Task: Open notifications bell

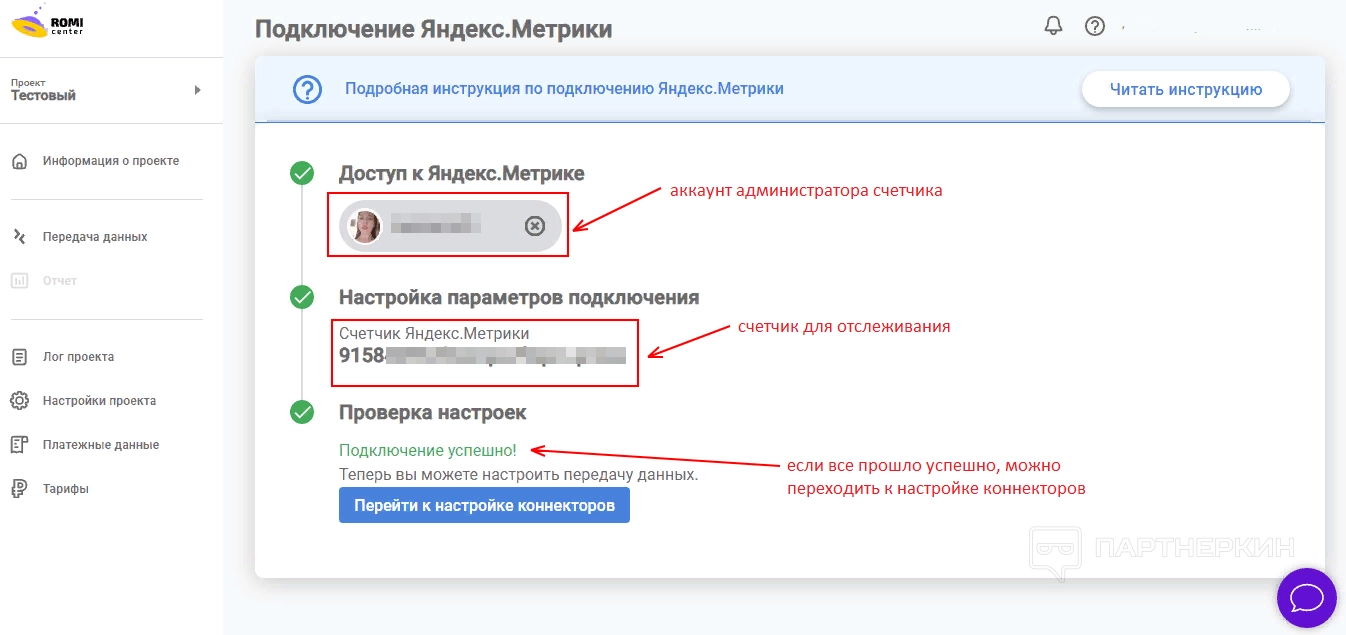Action: point(1053,26)
